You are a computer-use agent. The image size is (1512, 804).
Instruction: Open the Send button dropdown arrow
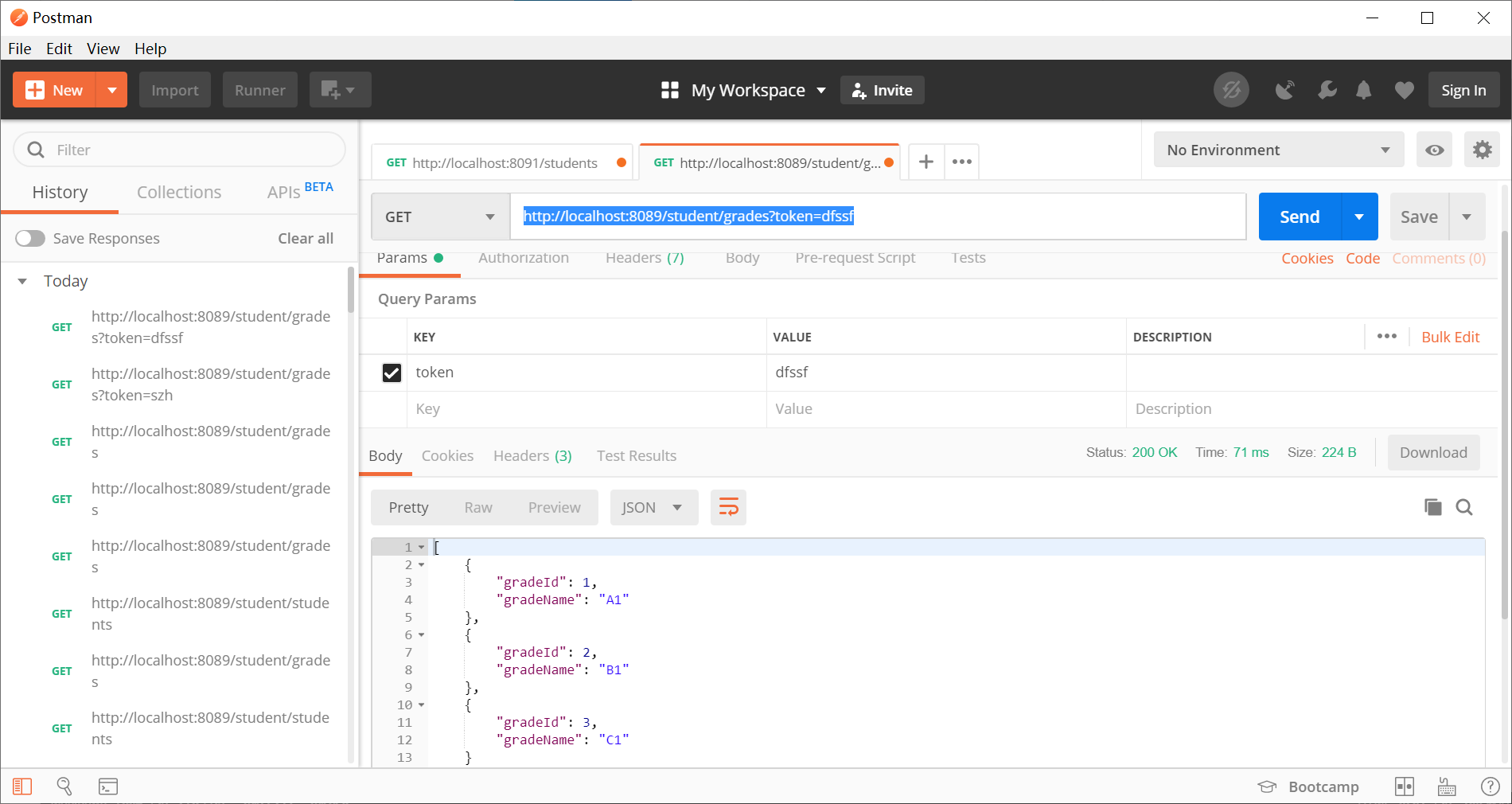pyautogui.click(x=1359, y=217)
